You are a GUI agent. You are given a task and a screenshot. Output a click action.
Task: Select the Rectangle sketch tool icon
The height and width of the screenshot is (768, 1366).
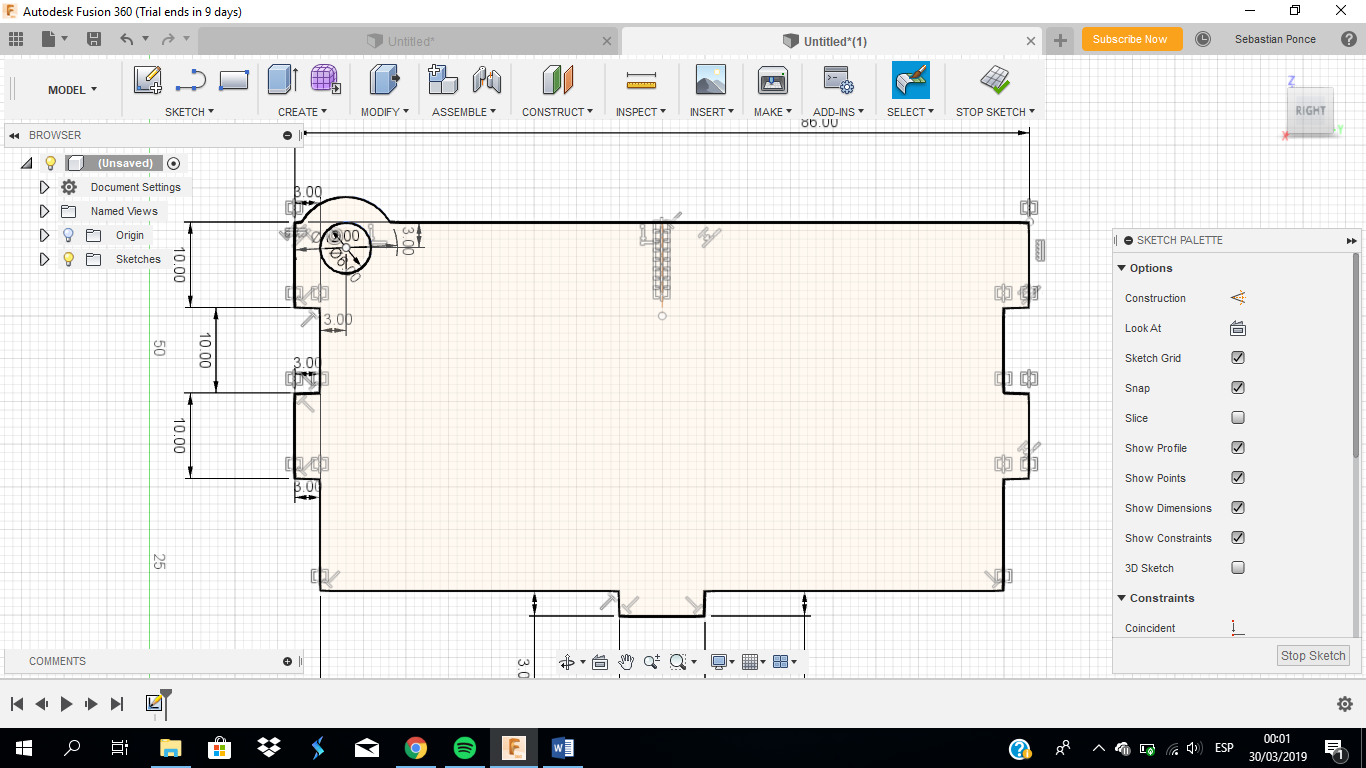point(234,80)
